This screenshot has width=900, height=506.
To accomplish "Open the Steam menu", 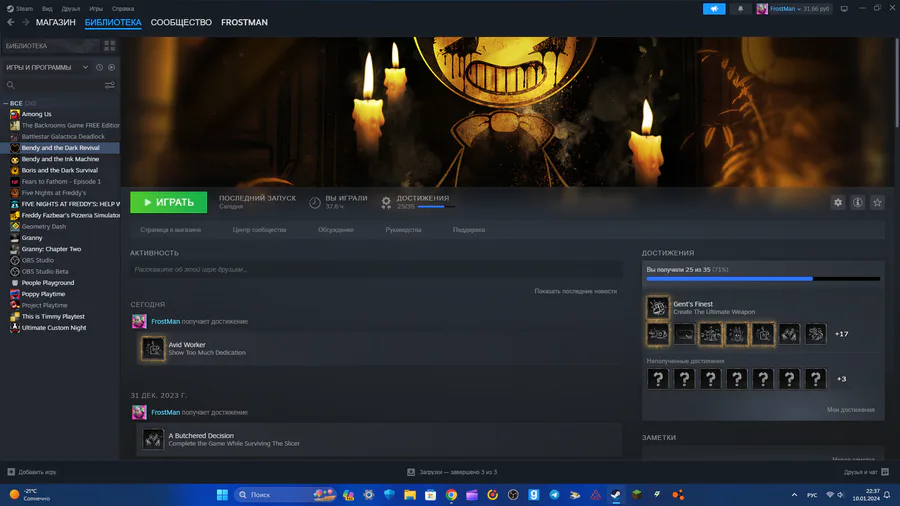I will pos(20,9).
